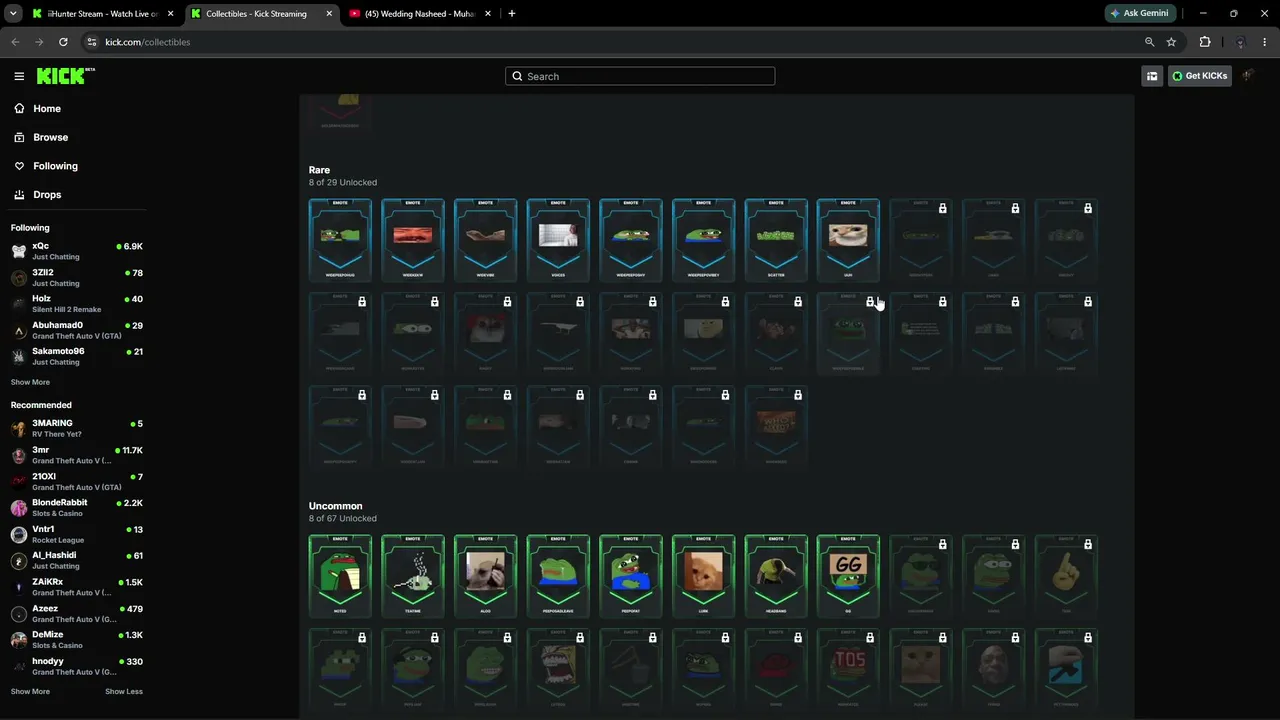Click the Ask Gemini button
This screenshot has height=720, width=1280.
[x=1139, y=14]
